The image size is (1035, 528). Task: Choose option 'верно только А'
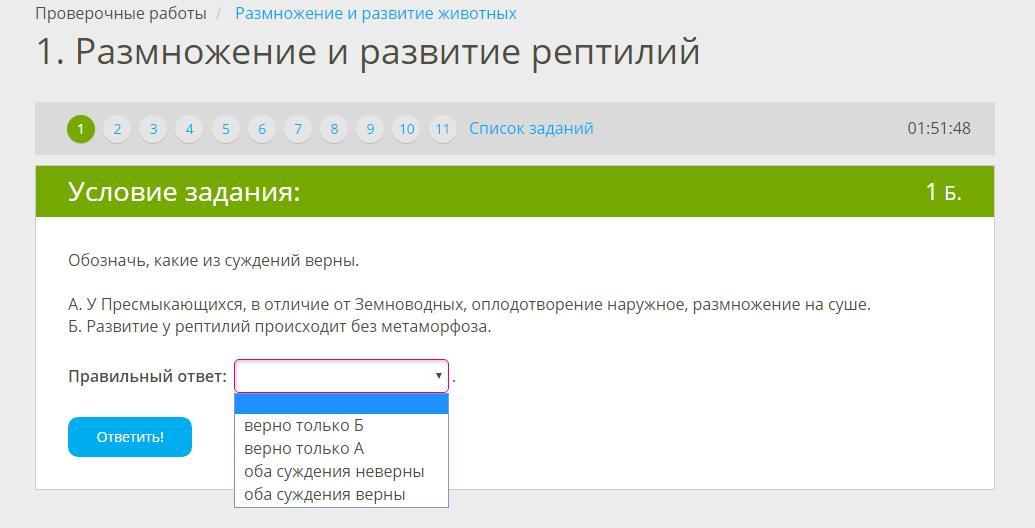coord(341,449)
